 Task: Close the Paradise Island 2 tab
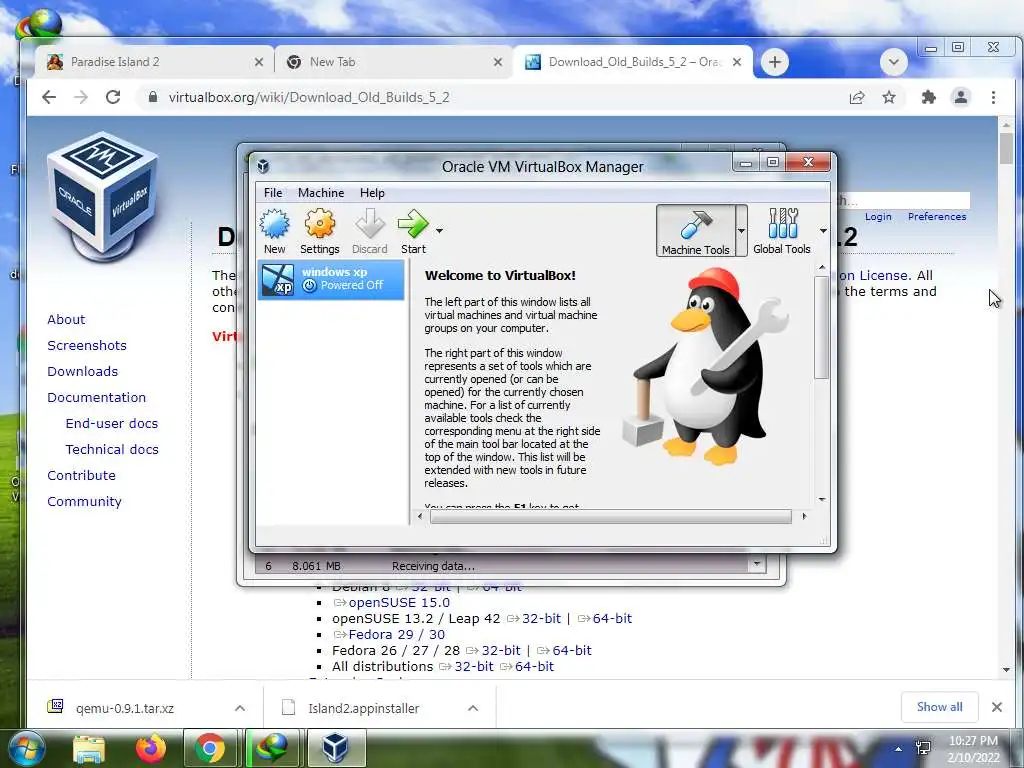[259, 62]
